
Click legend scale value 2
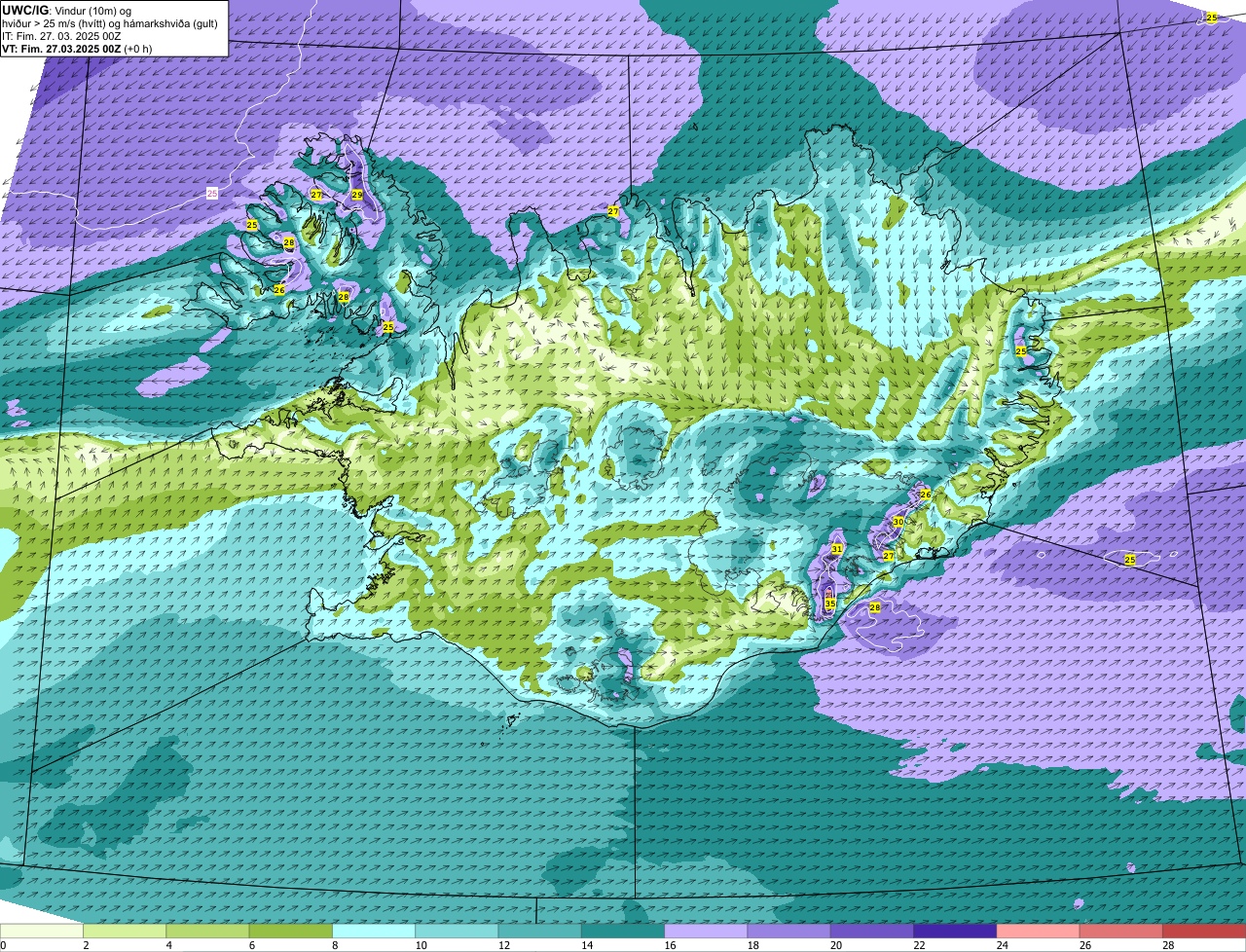coord(86,945)
